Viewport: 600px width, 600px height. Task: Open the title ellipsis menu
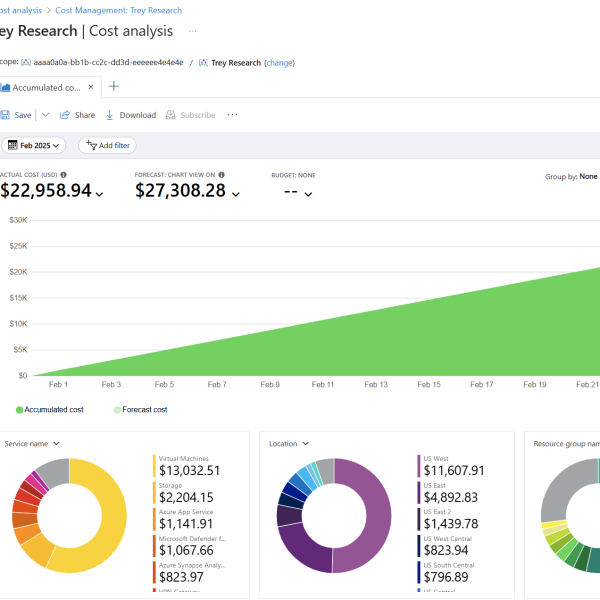[192, 31]
